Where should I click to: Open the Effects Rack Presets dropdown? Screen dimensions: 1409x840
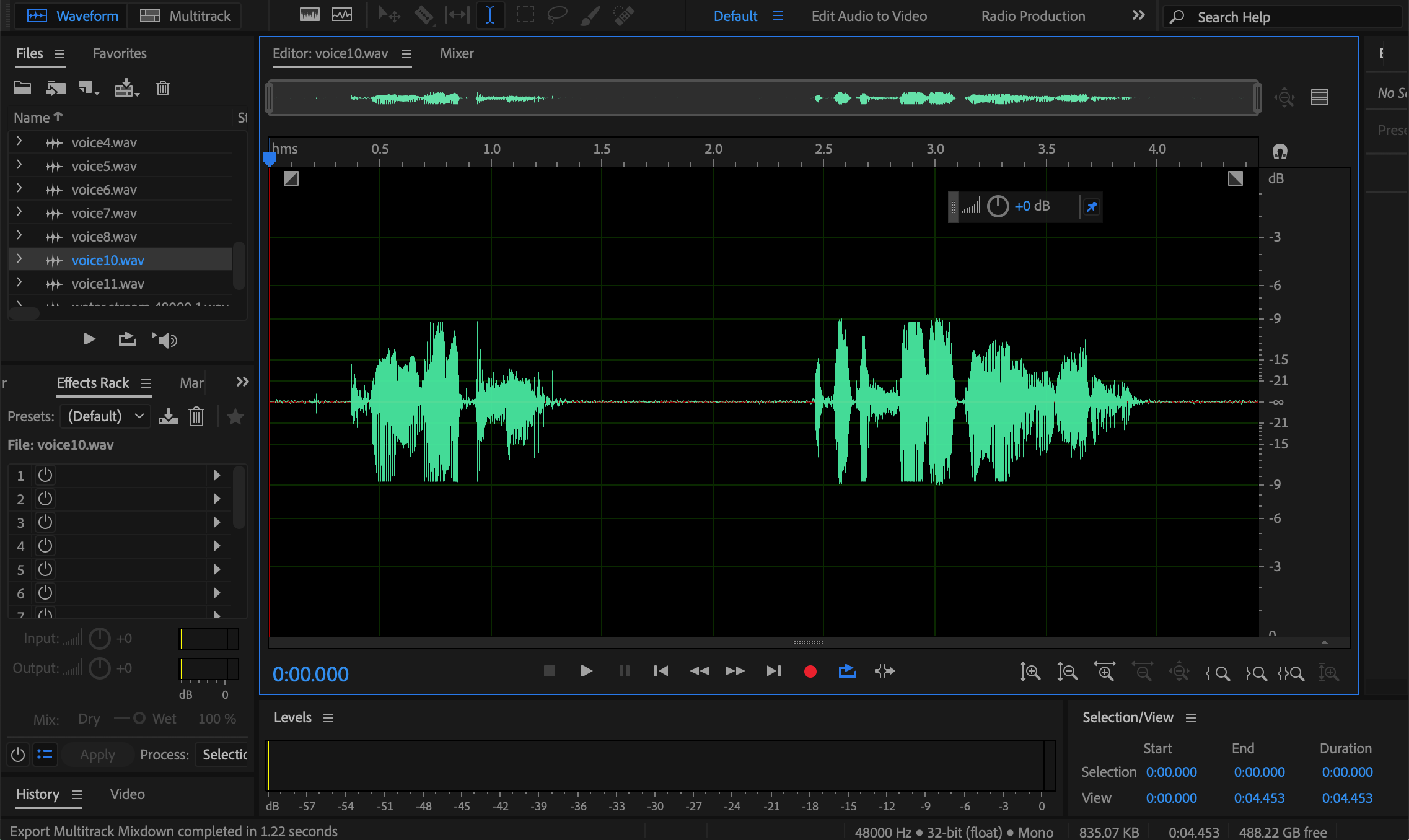point(105,416)
